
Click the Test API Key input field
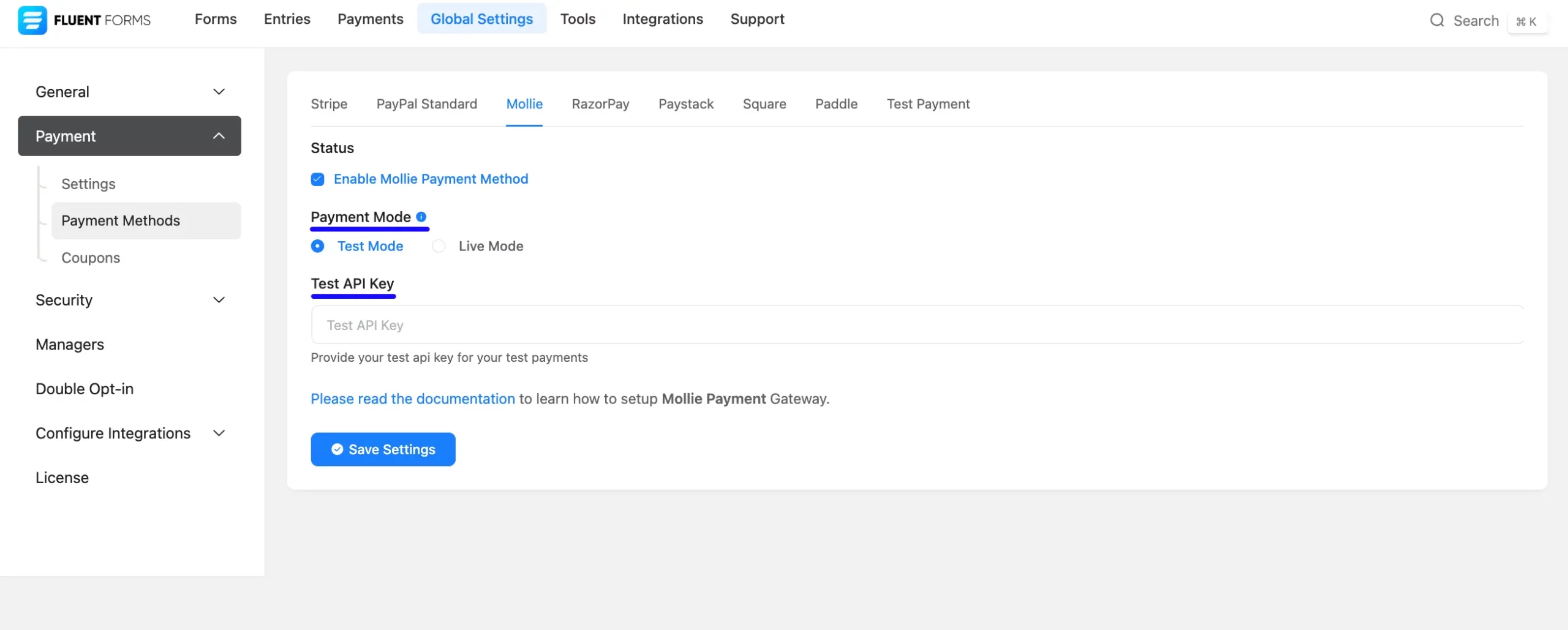[x=916, y=325]
